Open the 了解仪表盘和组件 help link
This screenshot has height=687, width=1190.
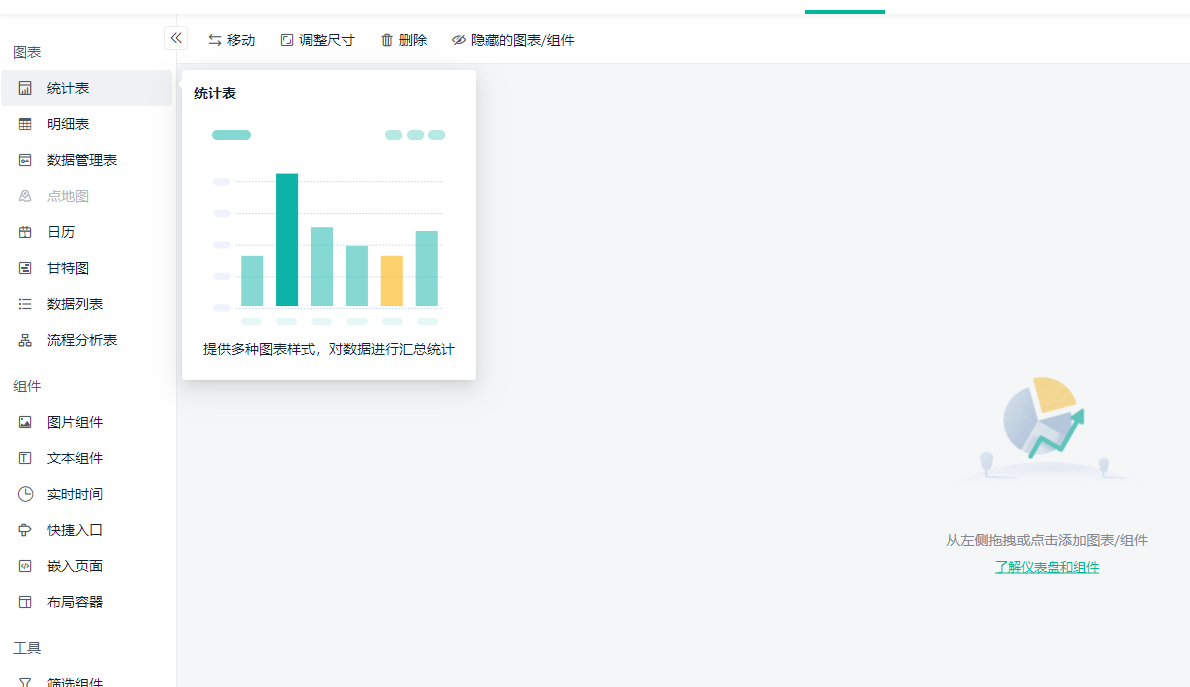pyautogui.click(x=1047, y=567)
